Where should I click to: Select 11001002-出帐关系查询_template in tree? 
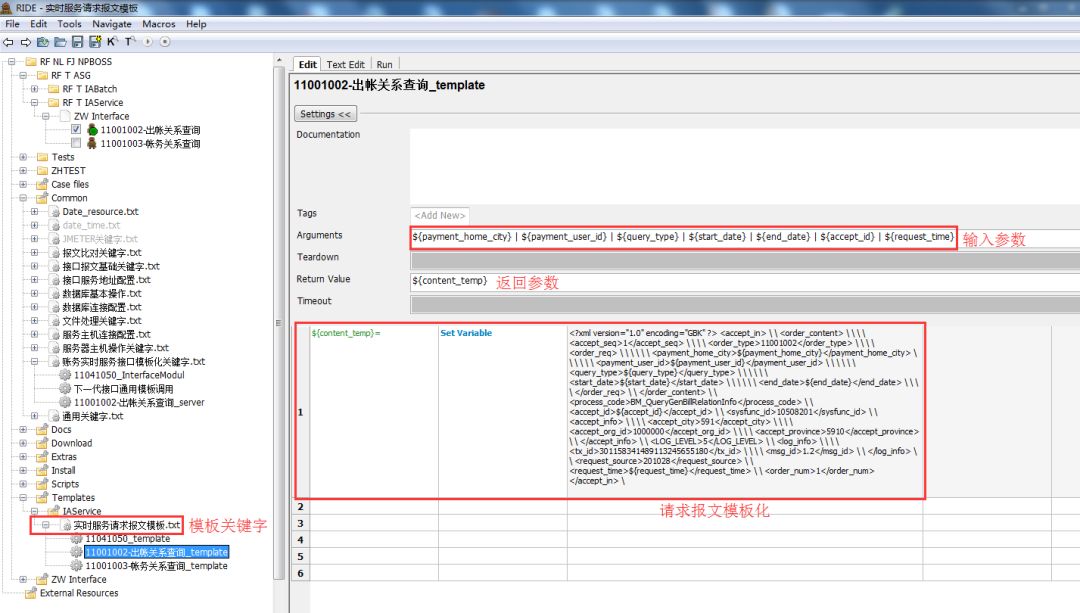(x=157, y=552)
